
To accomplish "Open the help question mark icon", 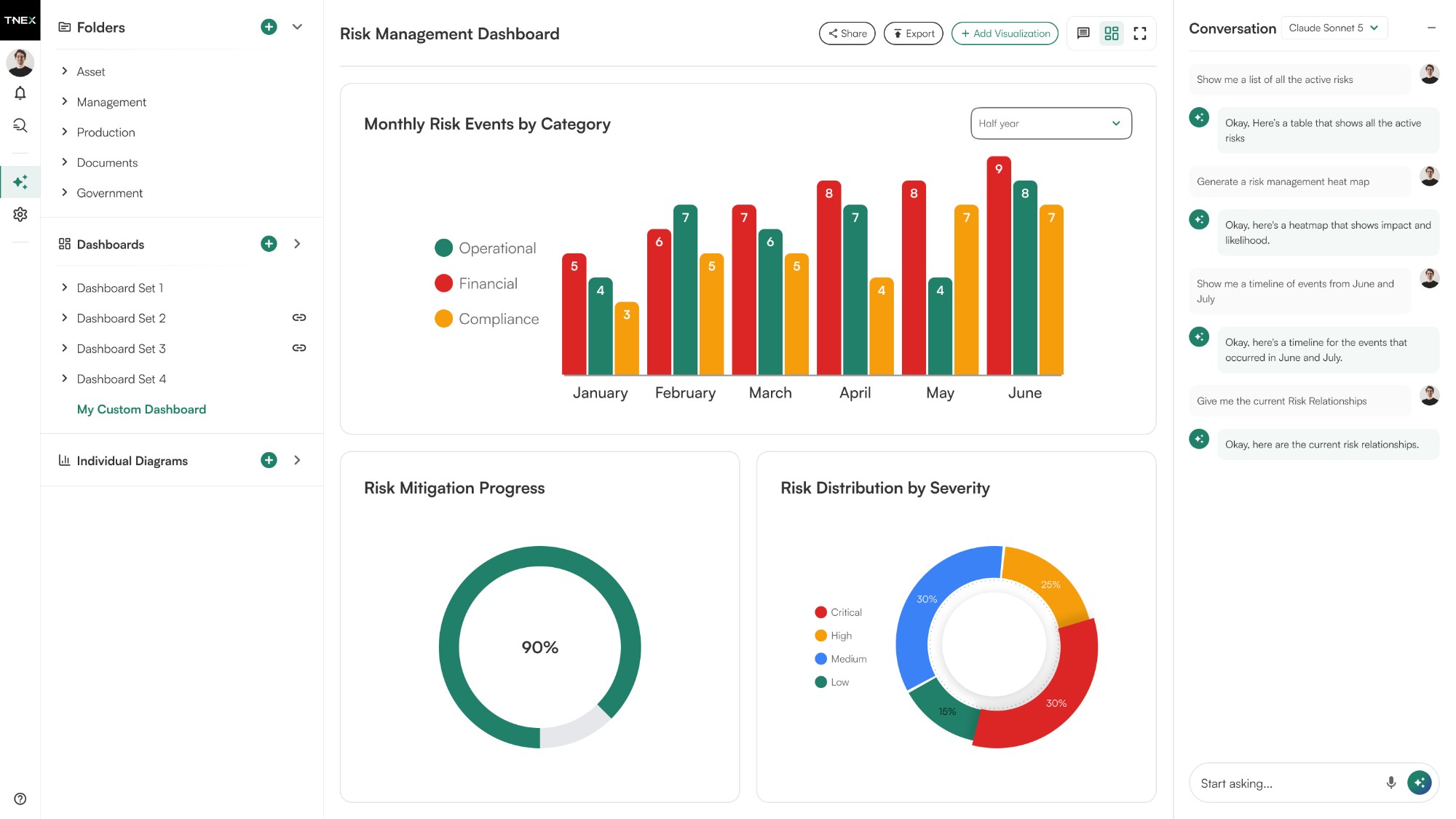I will coord(20,799).
